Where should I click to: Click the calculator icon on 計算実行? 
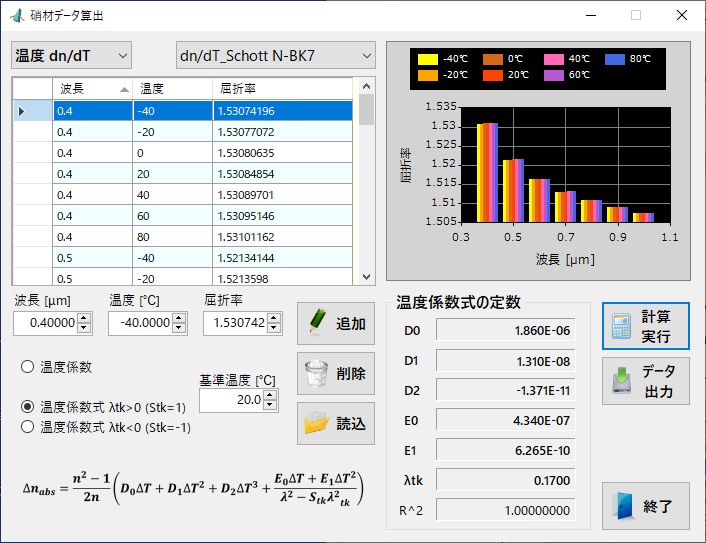(621, 326)
